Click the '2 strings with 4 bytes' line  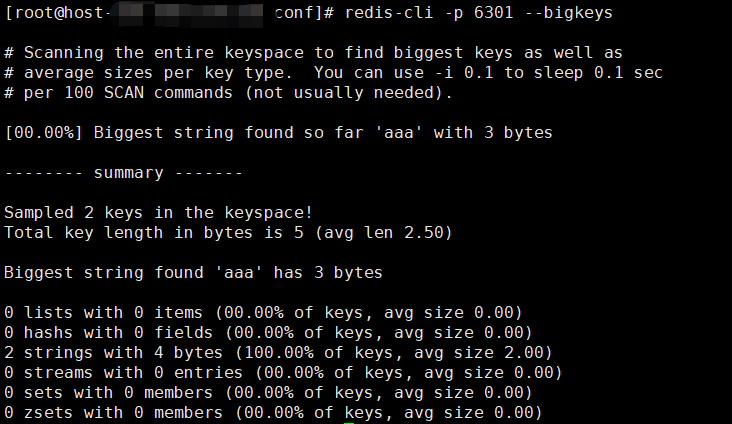pyautogui.click(x=273, y=352)
